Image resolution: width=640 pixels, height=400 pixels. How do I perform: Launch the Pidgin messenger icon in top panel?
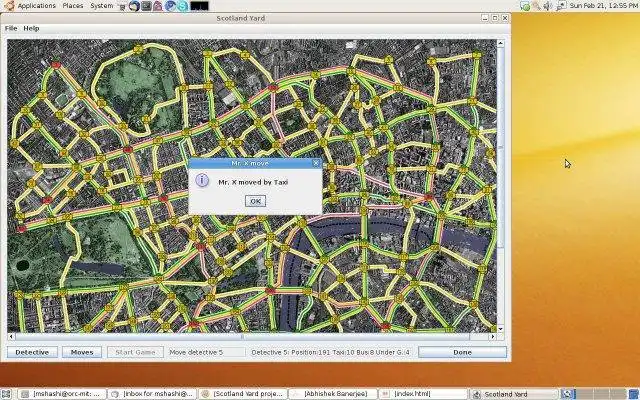tap(158, 6)
